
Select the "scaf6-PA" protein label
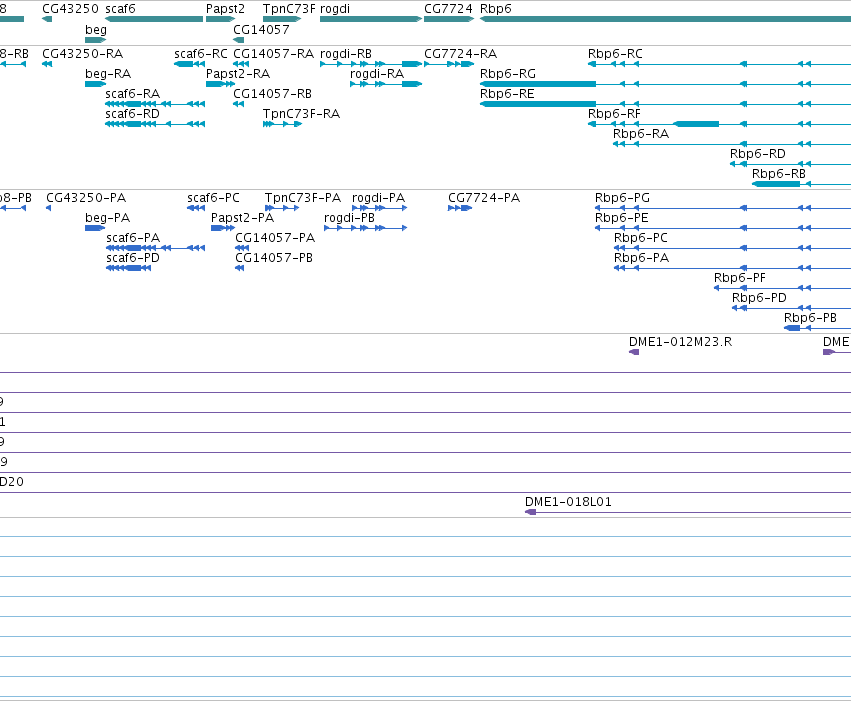[133, 238]
